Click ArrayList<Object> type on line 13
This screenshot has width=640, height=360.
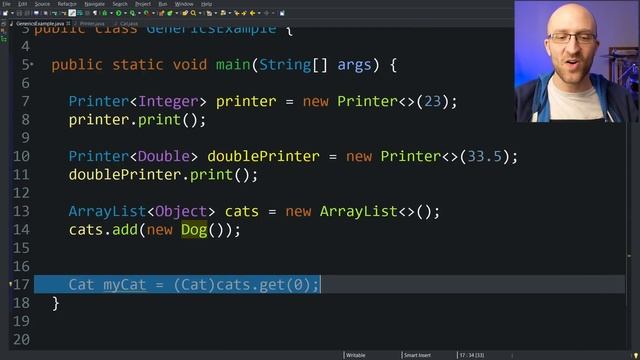tap(142, 211)
